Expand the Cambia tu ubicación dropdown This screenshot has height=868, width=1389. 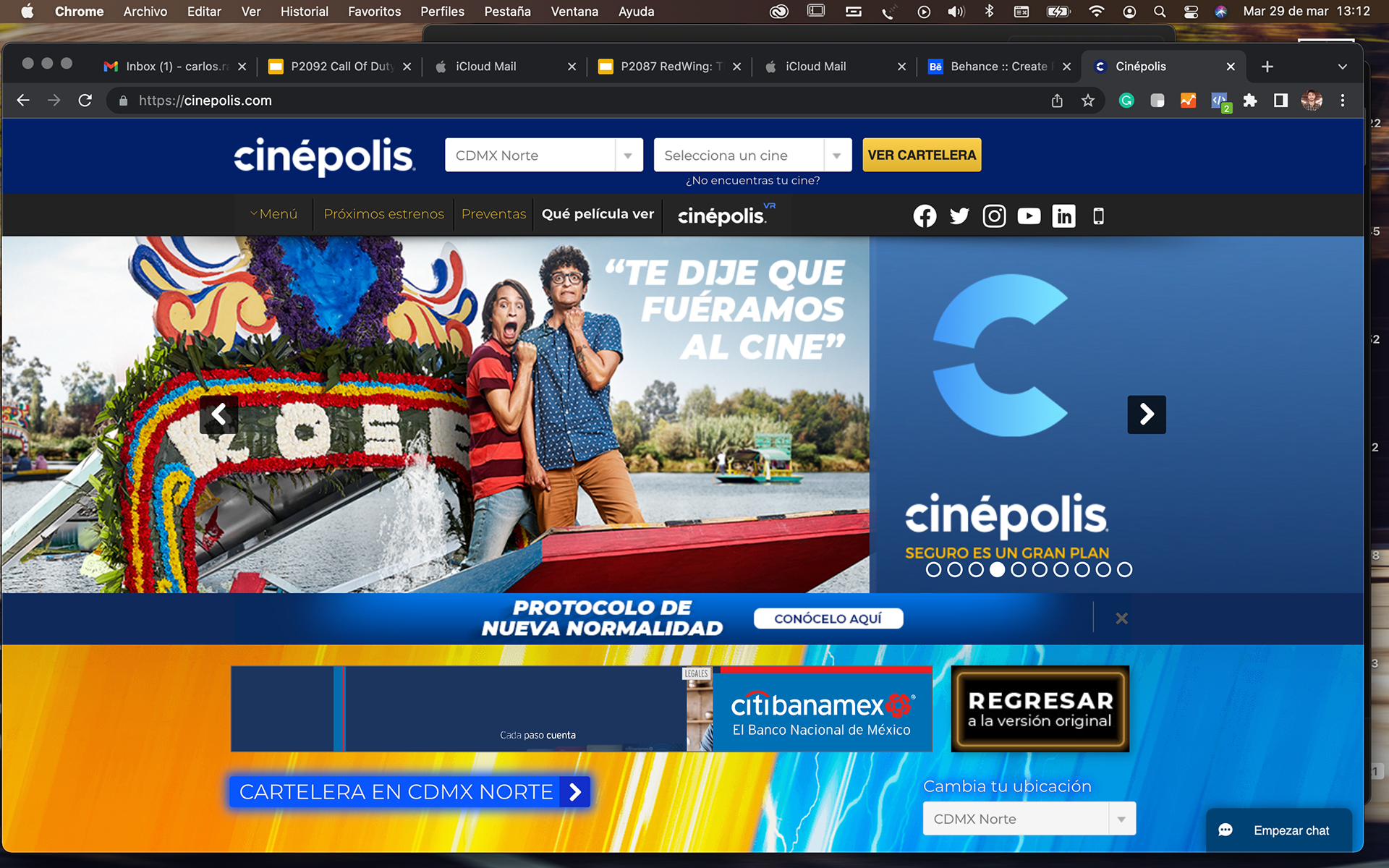pyautogui.click(x=1029, y=819)
